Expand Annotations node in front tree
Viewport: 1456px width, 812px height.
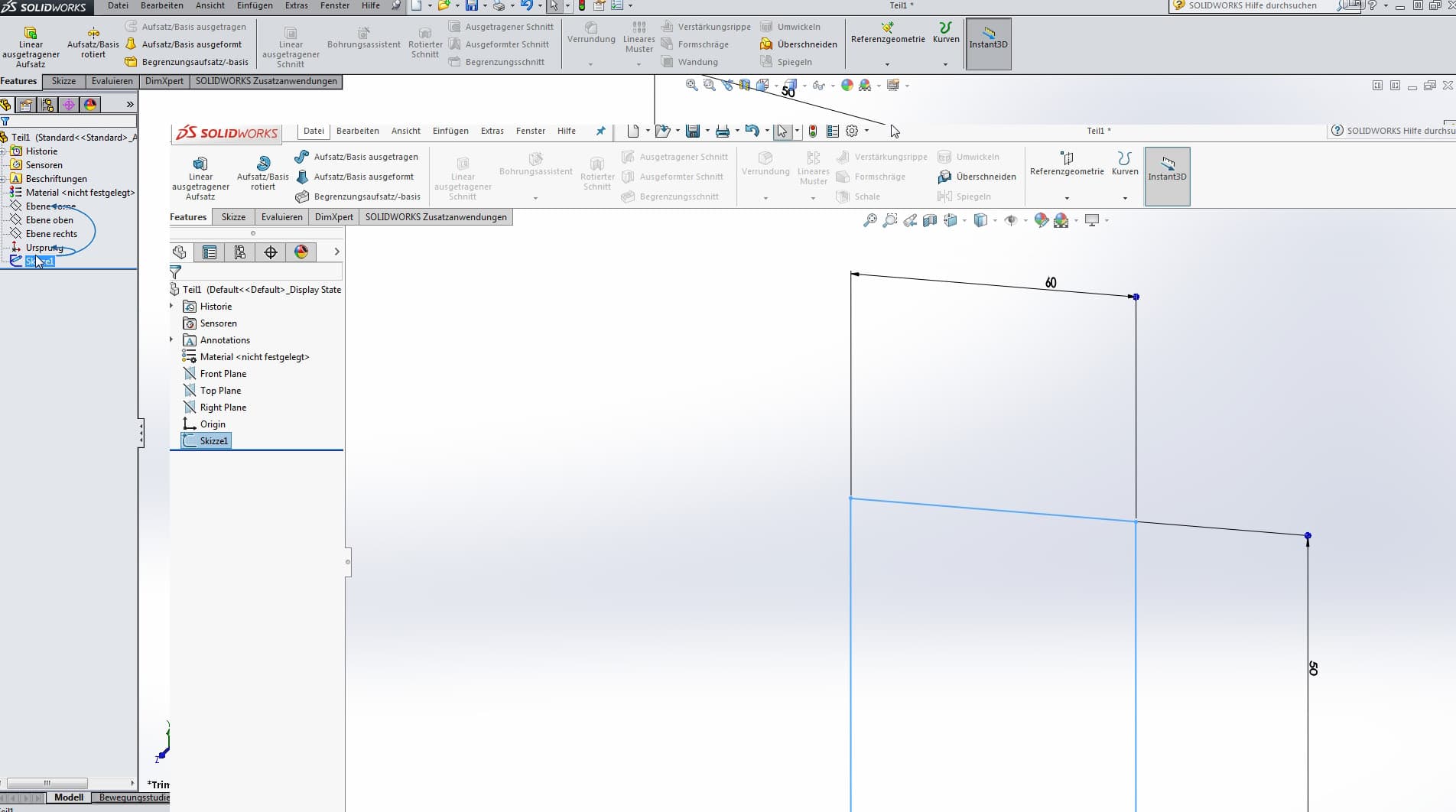pyautogui.click(x=171, y=339)
